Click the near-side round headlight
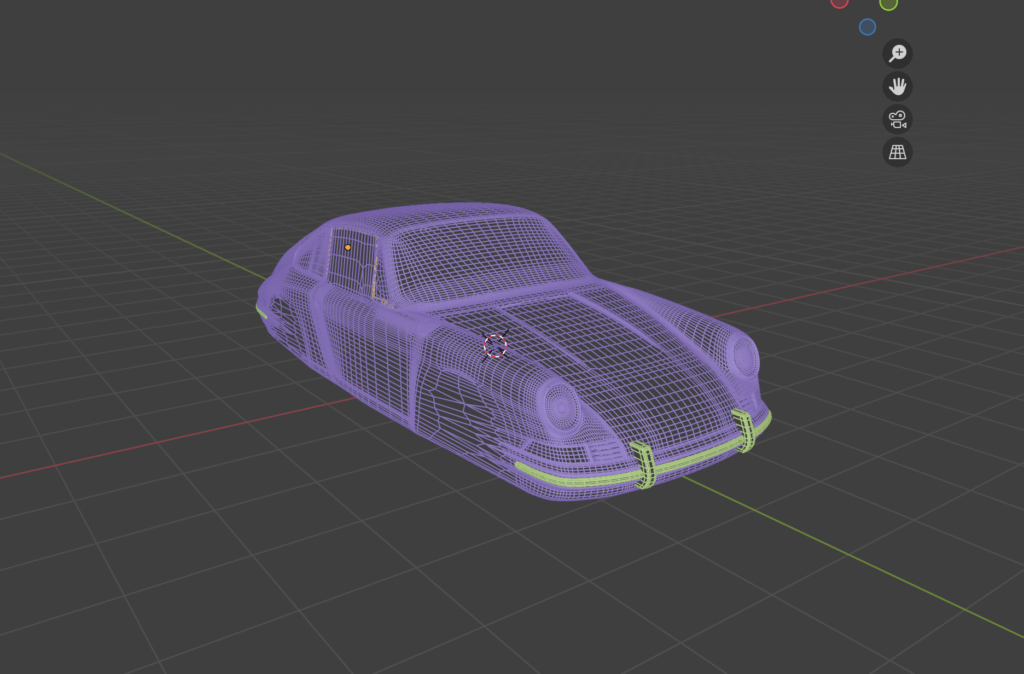The width and height of the screenshot is (1024, 674). coord(561,404)
